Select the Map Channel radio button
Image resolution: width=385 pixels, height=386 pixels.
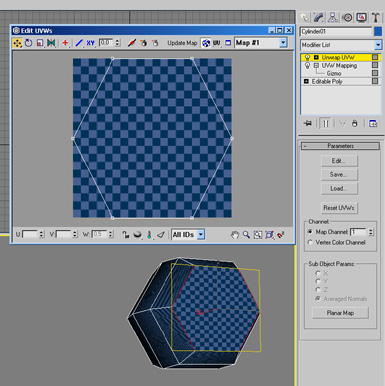coord(310,232)
